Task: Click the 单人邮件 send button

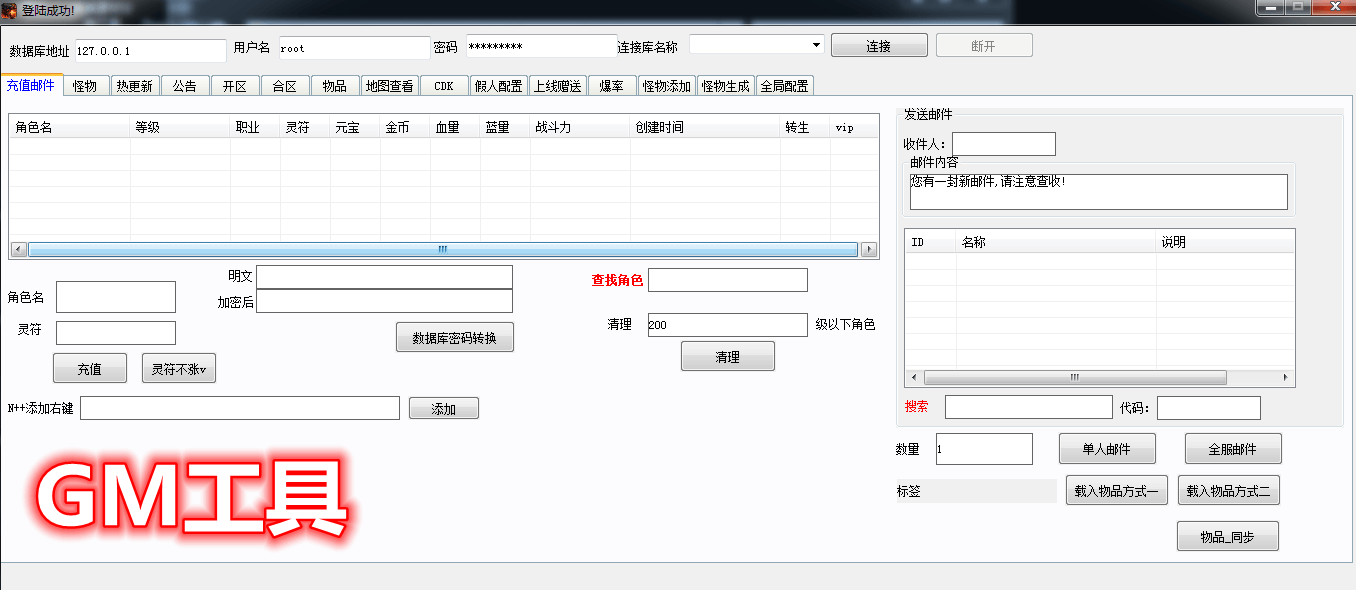Action: [x=1107, y=449]
